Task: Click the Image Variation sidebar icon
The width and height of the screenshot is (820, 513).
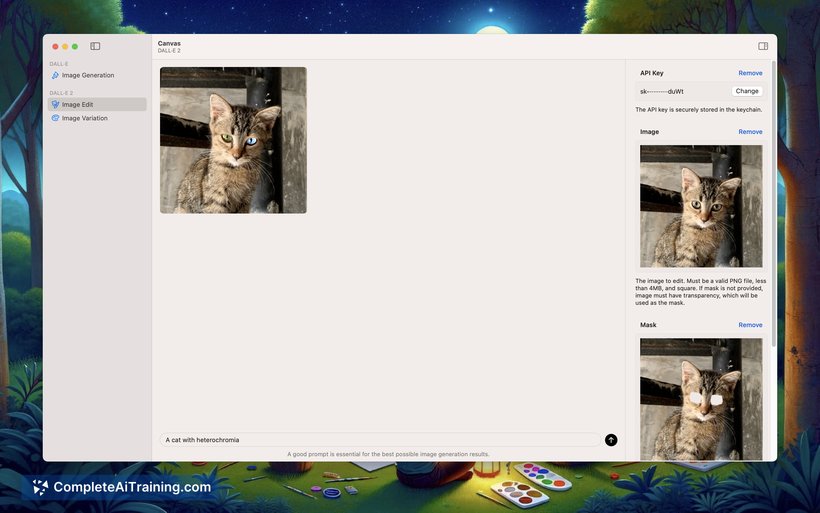Action: pyautogui.click(x=55, y=118)
